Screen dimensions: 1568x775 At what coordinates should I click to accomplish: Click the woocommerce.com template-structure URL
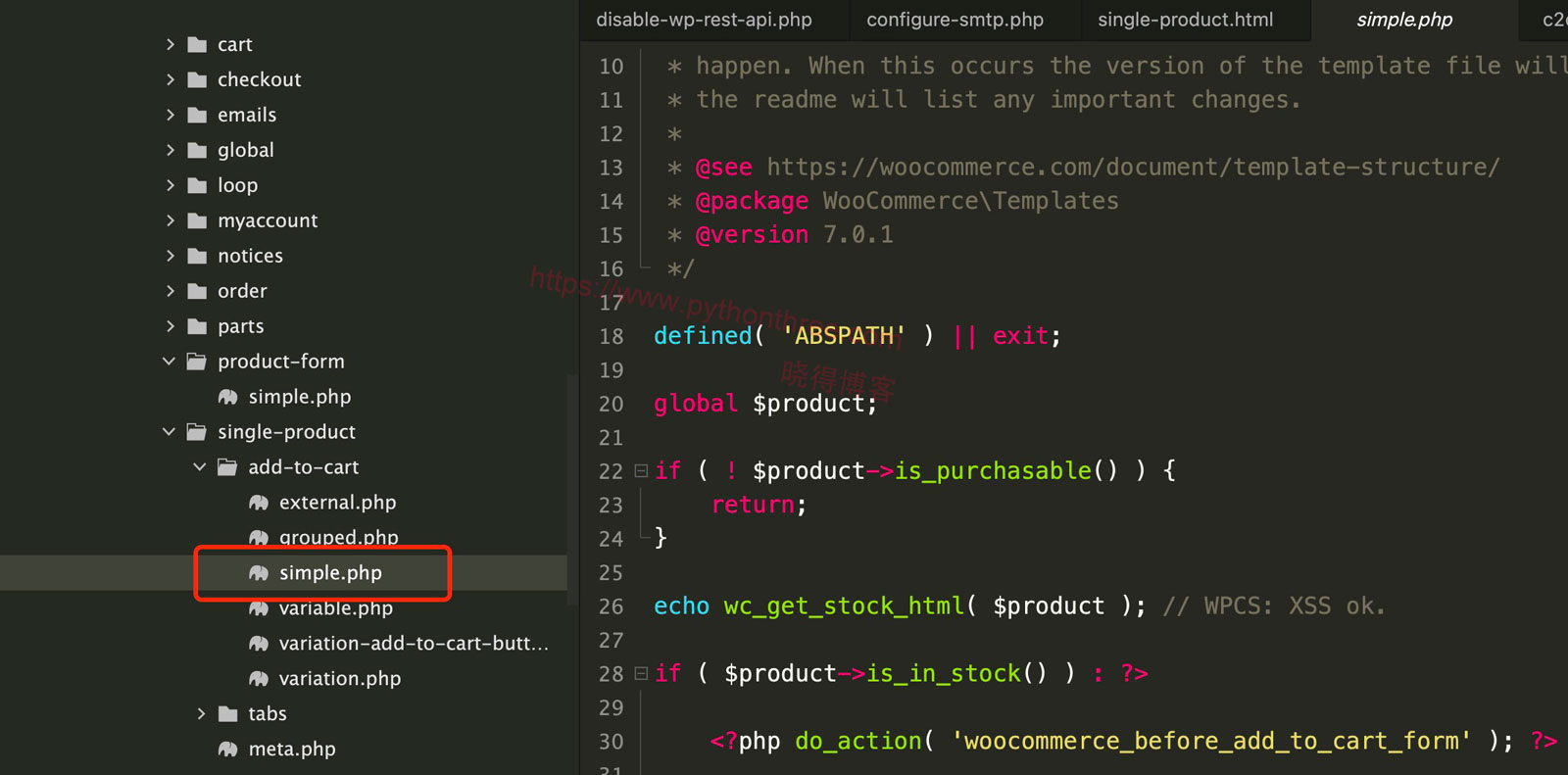[x=1133, y=167]
